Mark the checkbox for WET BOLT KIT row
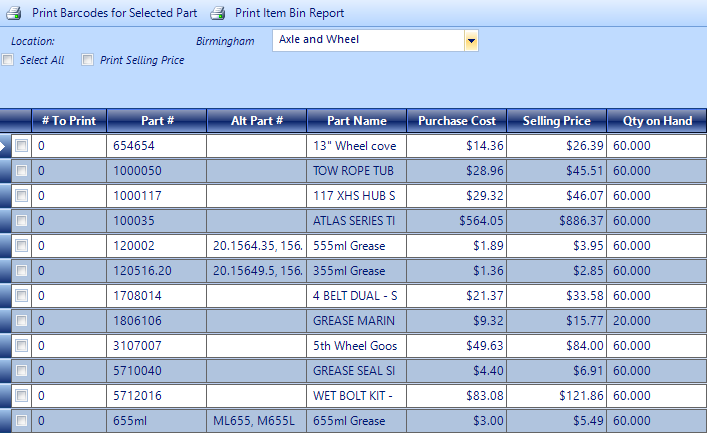 (x=21, y=396)
